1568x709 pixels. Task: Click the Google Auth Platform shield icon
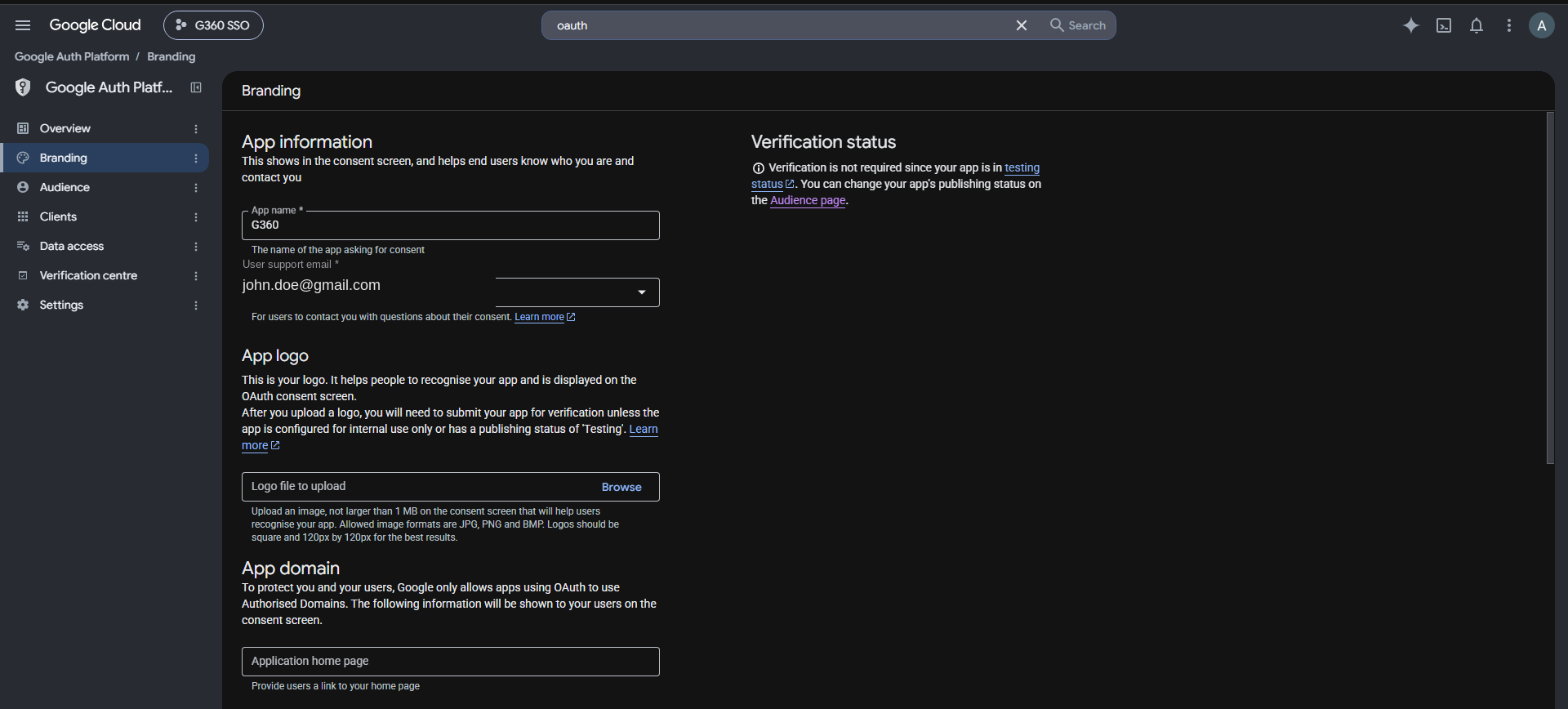coord(23,87)
